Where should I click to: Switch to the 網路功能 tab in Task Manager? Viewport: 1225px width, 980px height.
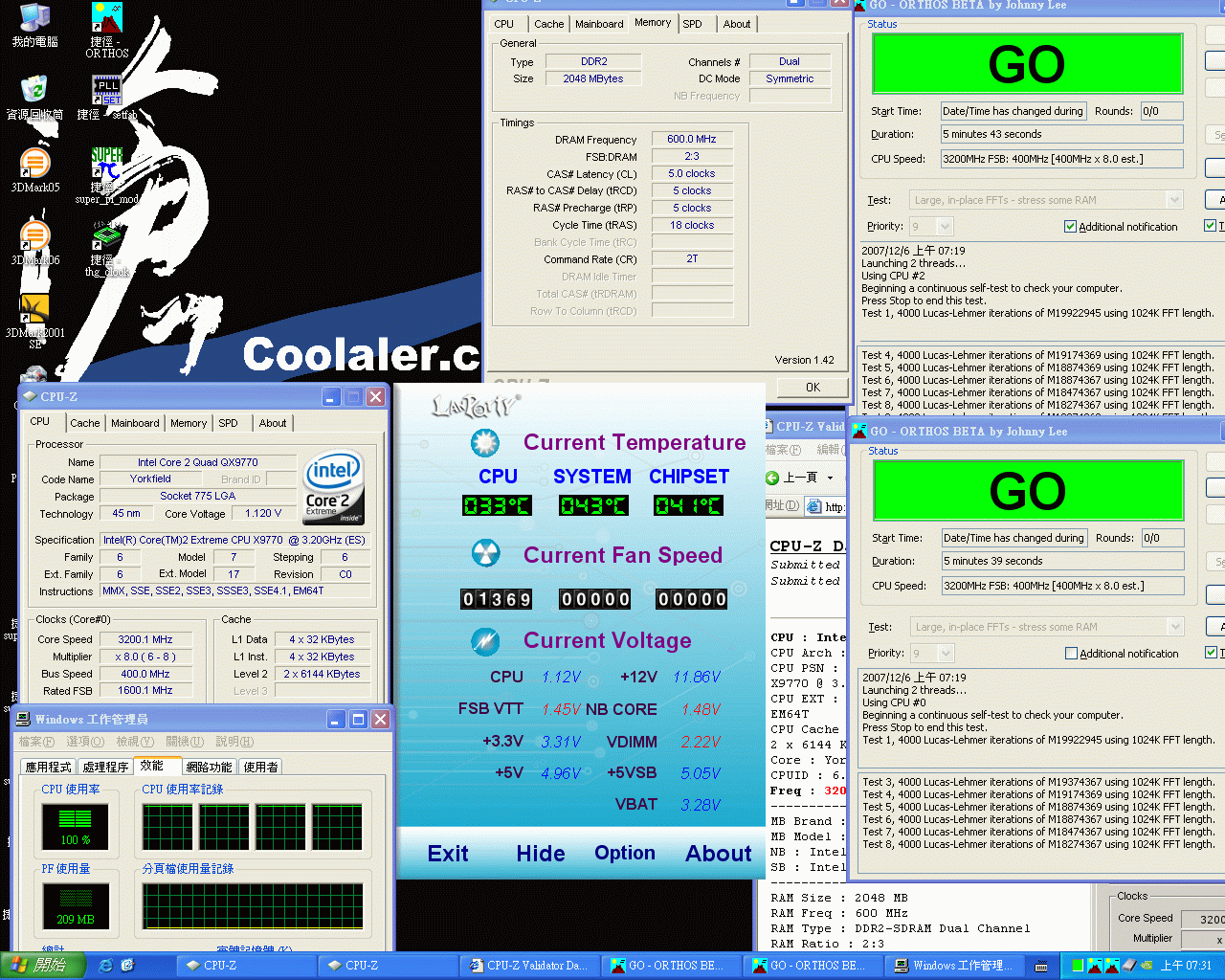tap(209, 768)
